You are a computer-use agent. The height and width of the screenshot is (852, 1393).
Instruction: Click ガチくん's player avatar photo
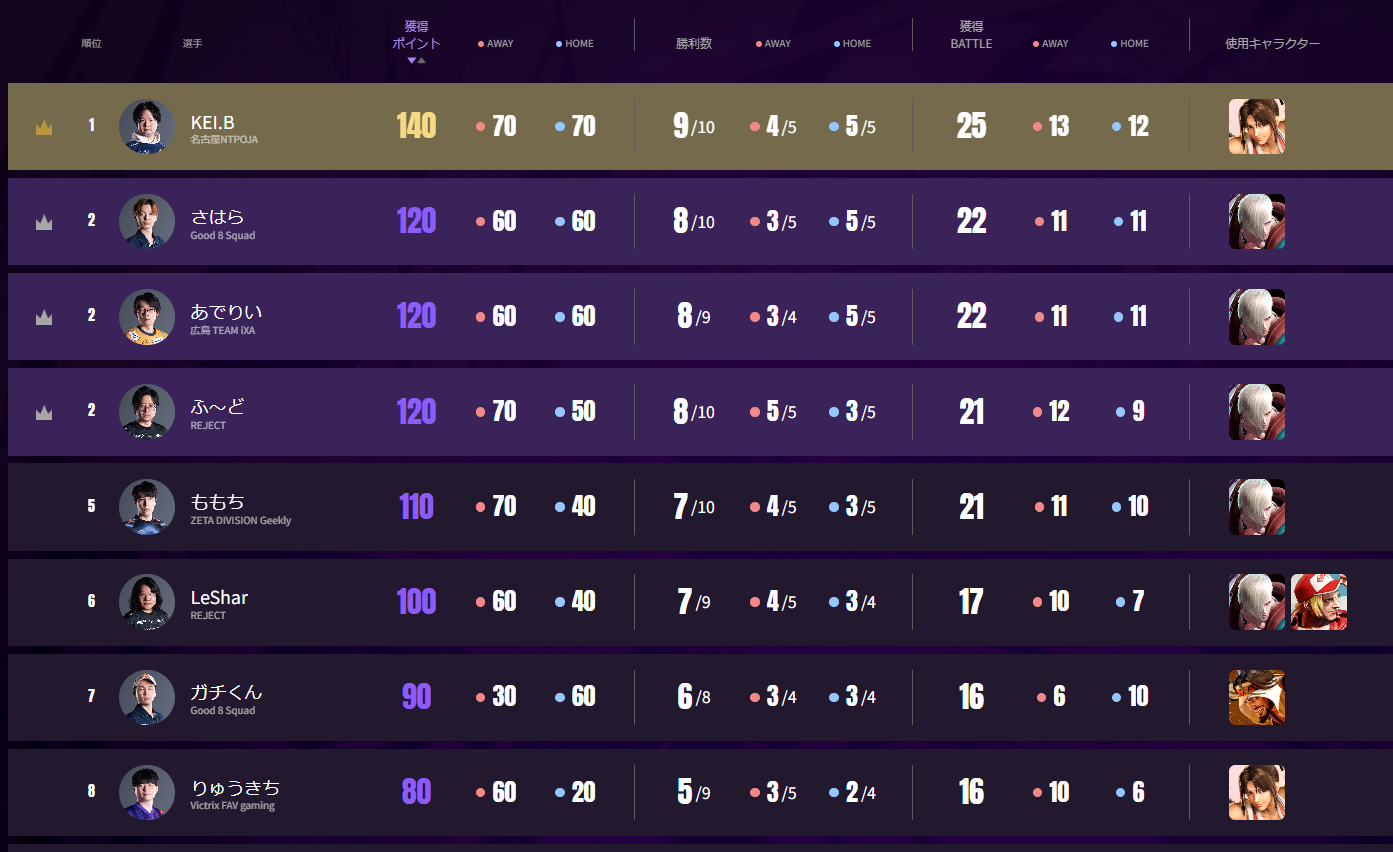[x=147, y=697]
